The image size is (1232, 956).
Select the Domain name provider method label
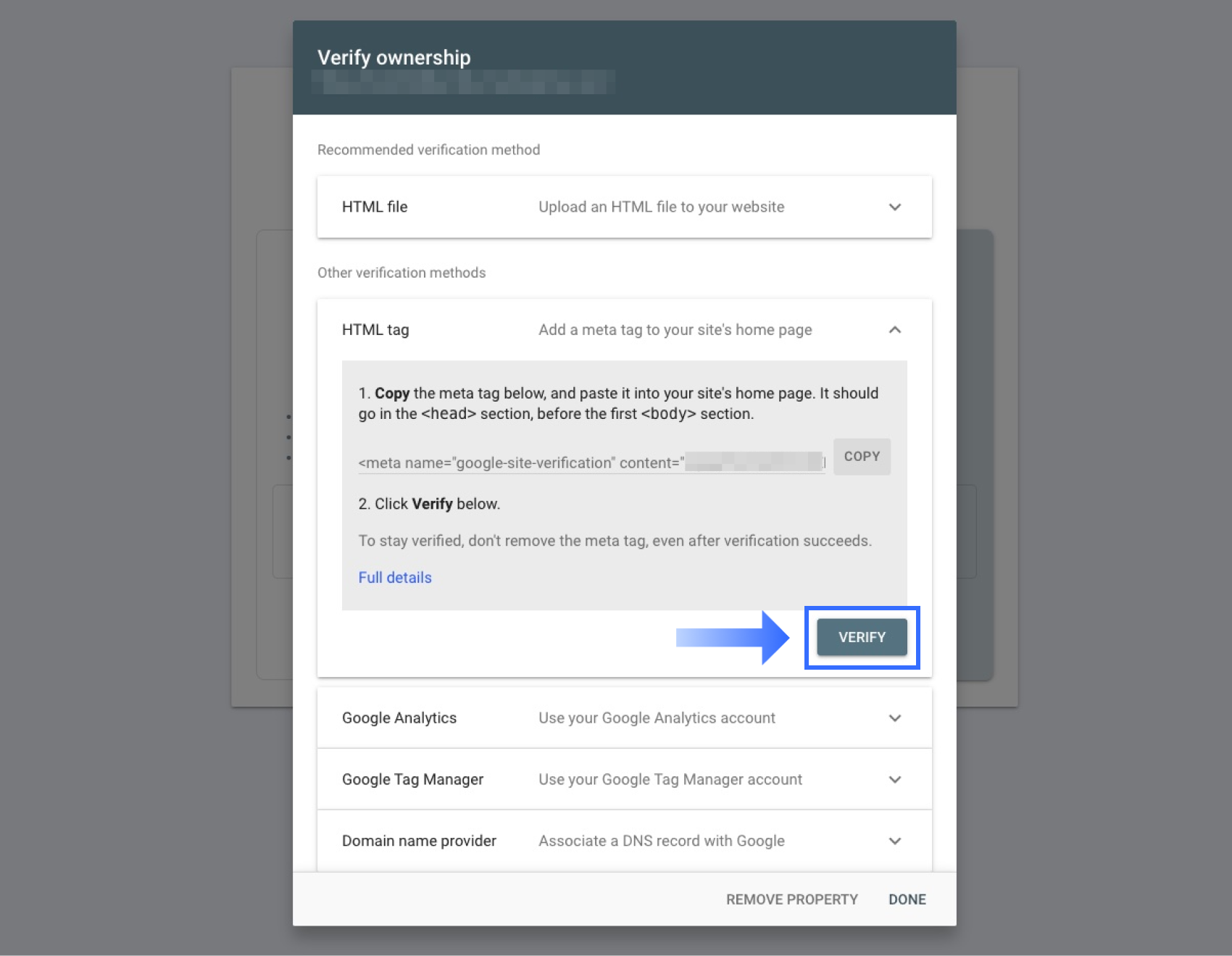[419, 841]
